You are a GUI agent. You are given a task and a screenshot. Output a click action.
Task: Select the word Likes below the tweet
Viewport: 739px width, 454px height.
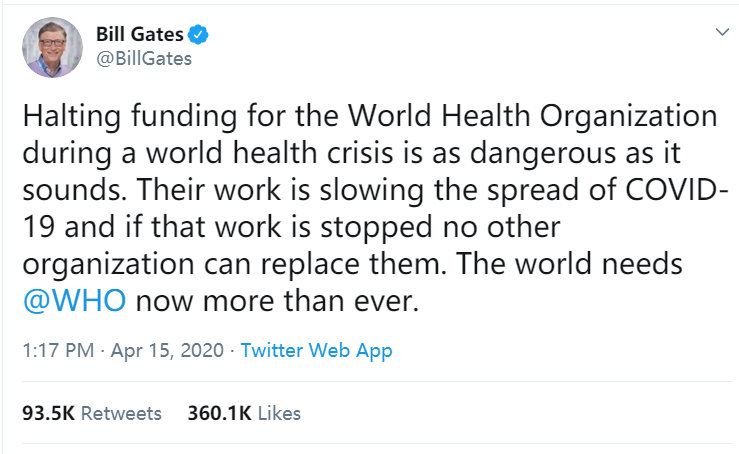279,413
